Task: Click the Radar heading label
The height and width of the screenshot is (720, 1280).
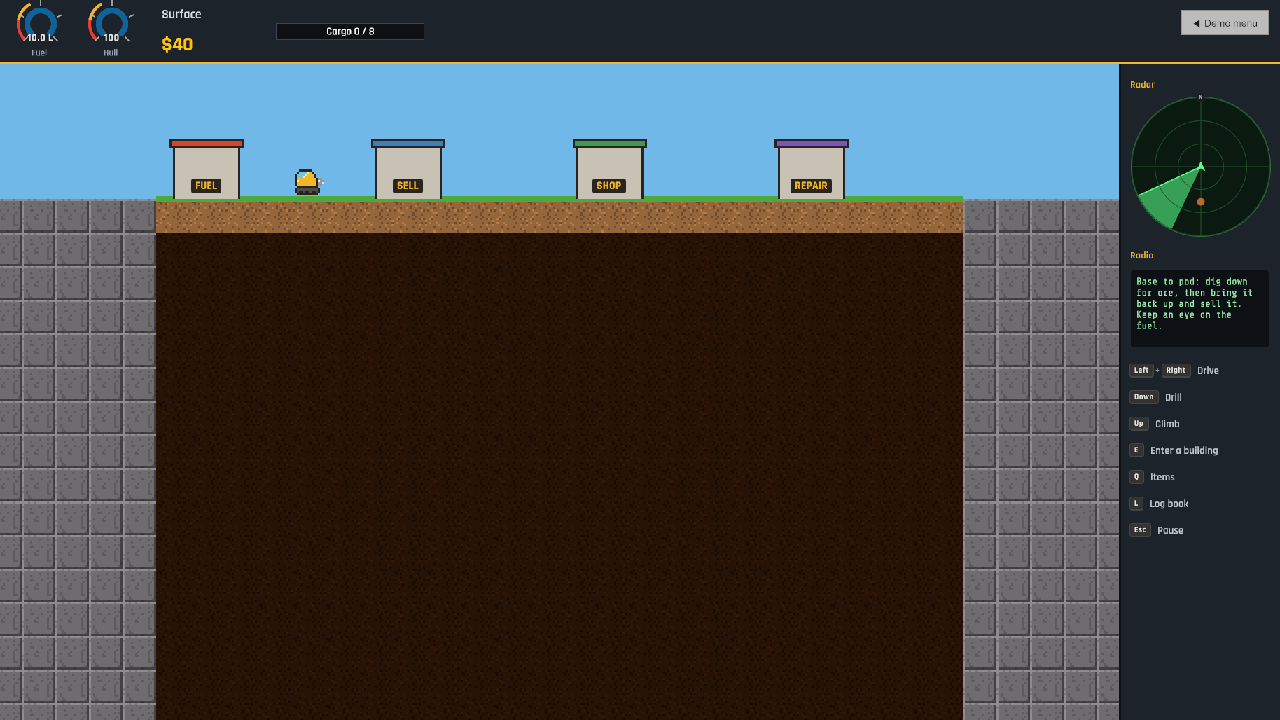Action: coord(1142,85)
